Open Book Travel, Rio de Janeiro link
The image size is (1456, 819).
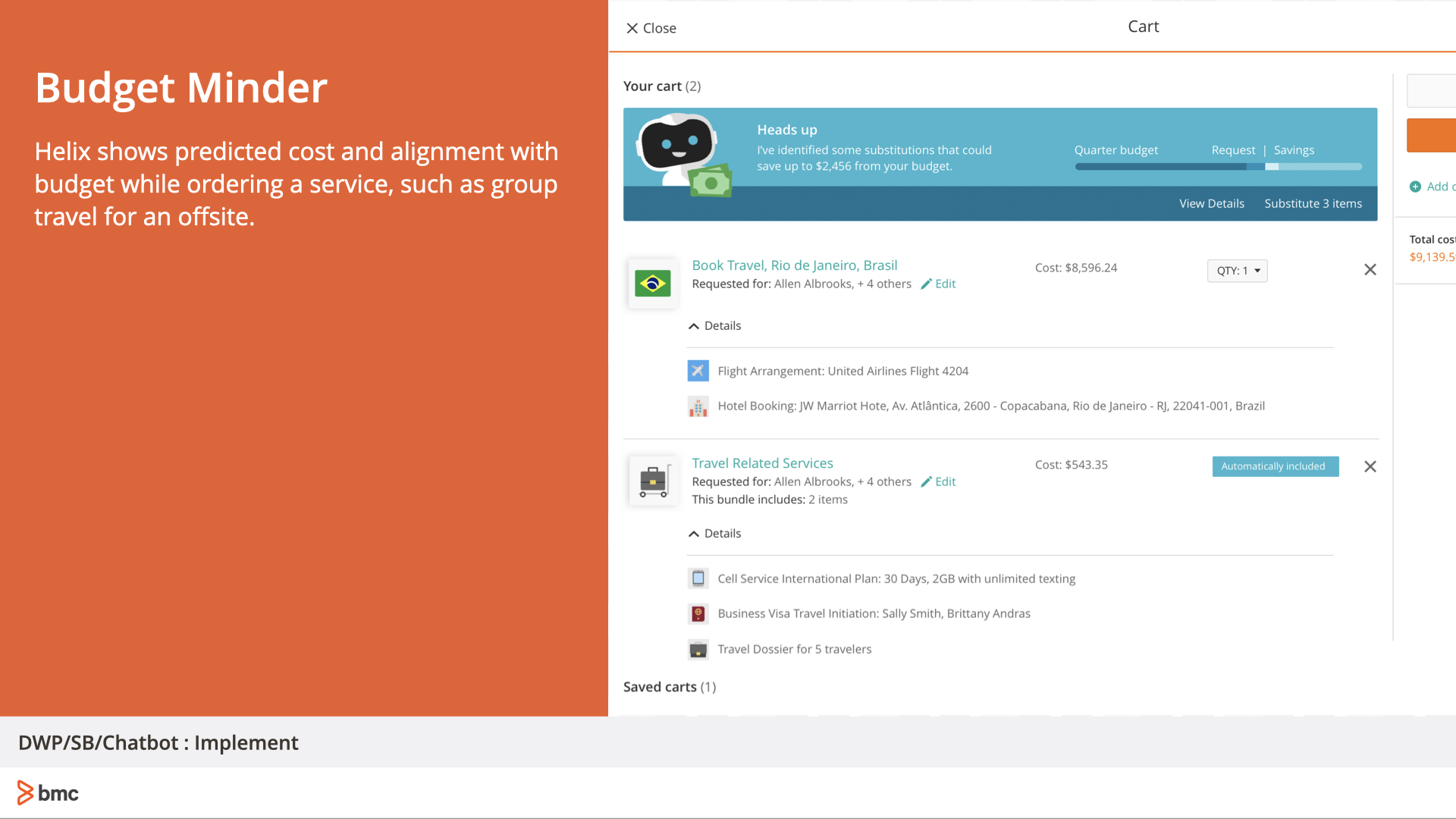click(794, 265)
